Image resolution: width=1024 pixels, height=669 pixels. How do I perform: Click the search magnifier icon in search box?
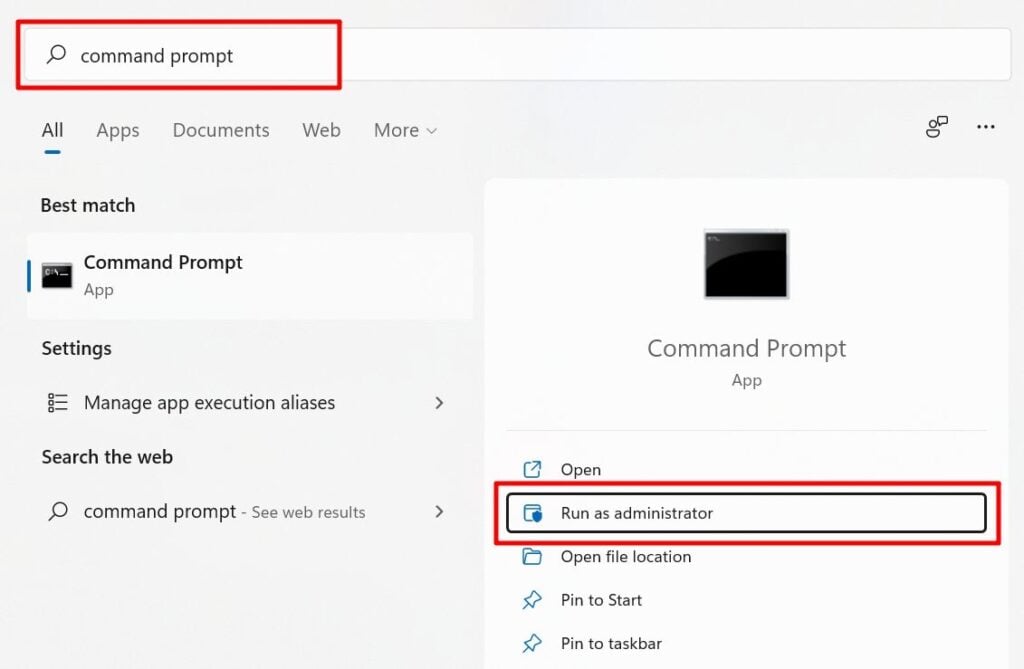coord(57,55)
